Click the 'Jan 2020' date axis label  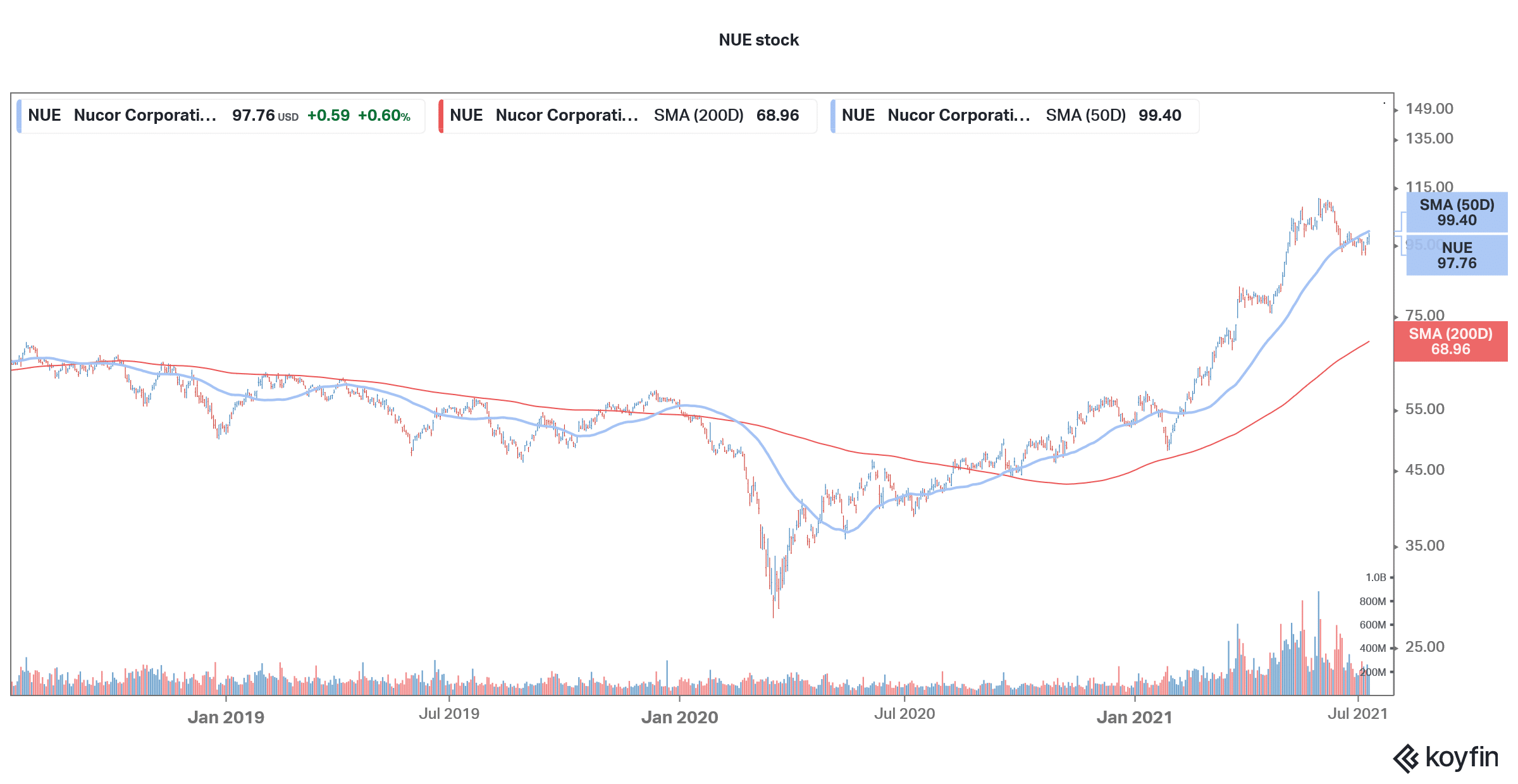(x=679, y=718)
